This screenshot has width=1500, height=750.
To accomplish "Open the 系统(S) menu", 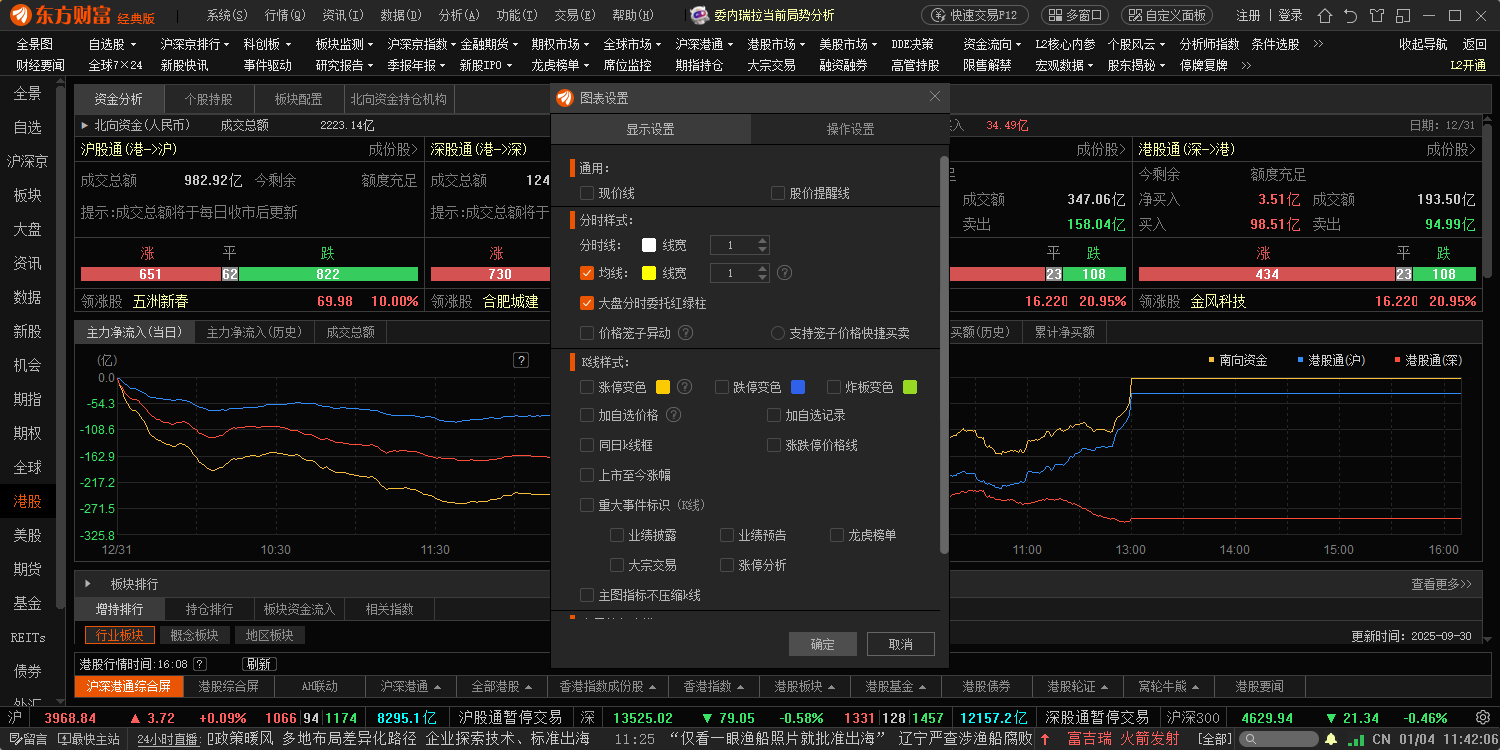I will coord(227,15).
